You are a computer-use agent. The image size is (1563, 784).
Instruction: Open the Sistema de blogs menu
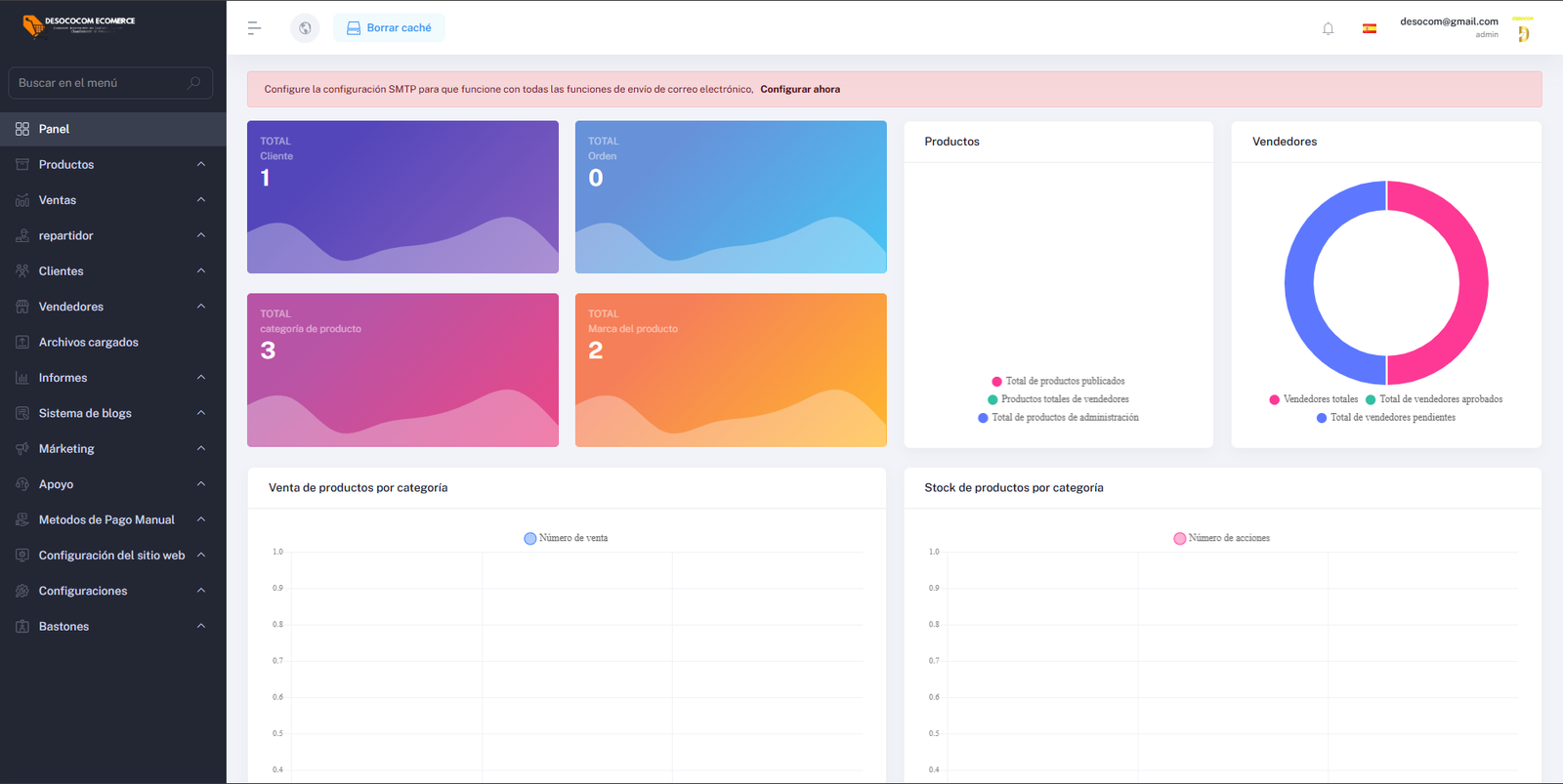(113, 413)
